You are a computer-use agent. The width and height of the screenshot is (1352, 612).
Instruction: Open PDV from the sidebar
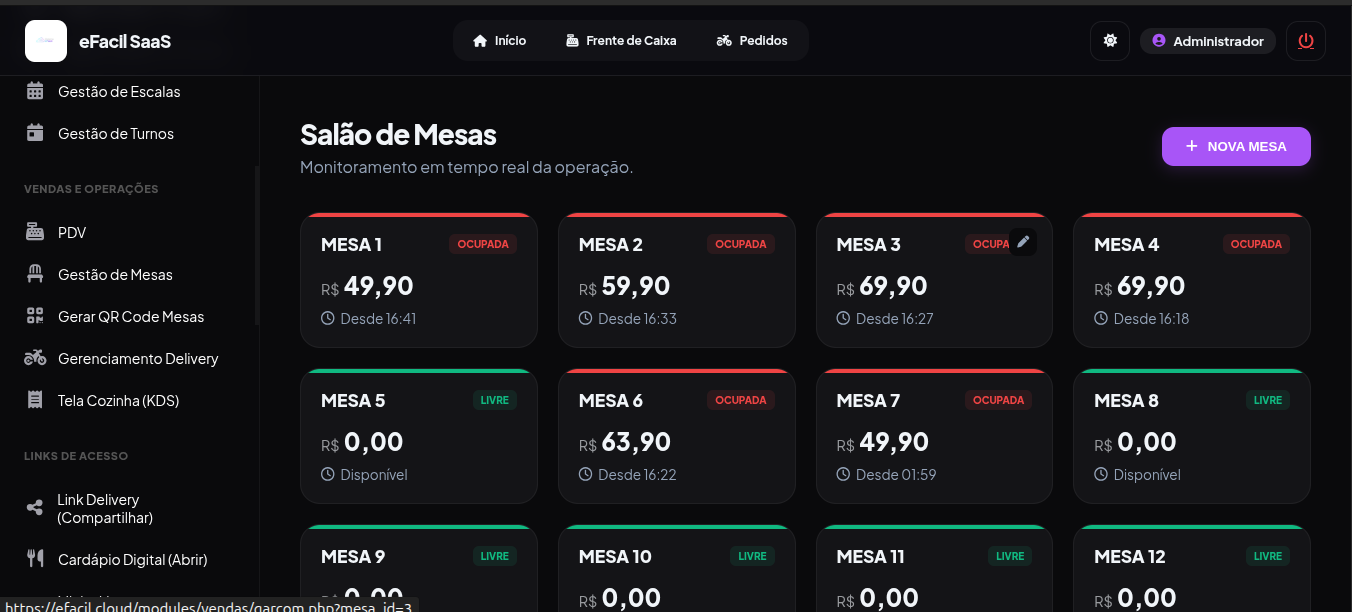pyautogui.click(x=72, y=233)
